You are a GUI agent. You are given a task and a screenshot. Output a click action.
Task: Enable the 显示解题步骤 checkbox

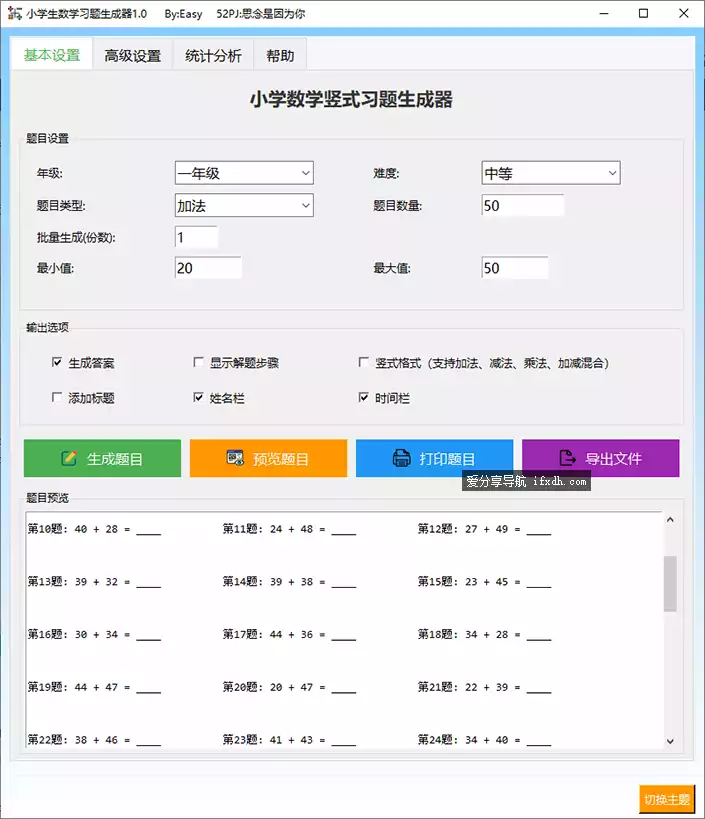198,362
